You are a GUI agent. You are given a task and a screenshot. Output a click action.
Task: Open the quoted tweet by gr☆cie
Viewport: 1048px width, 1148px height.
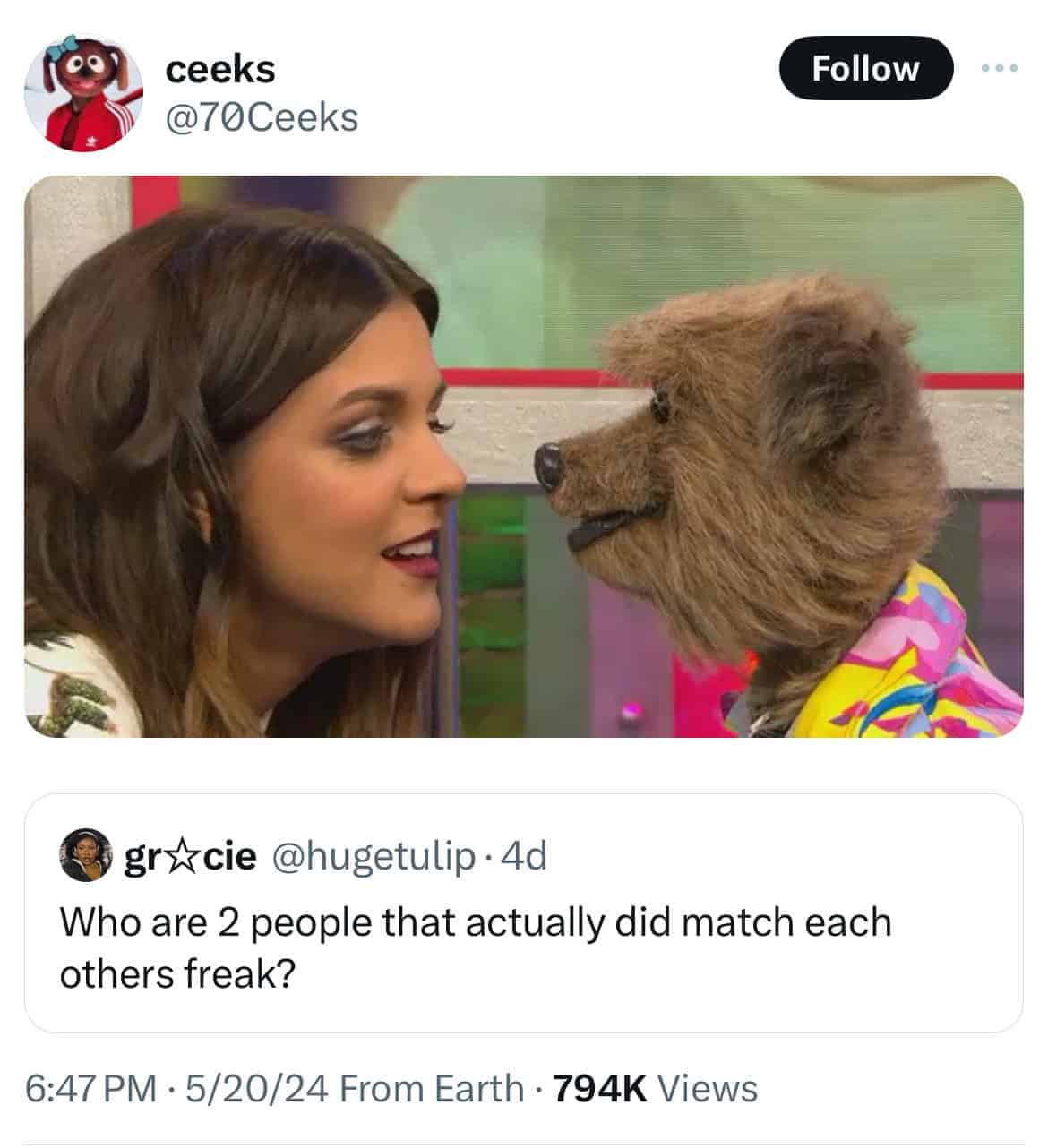pos(524,913)
